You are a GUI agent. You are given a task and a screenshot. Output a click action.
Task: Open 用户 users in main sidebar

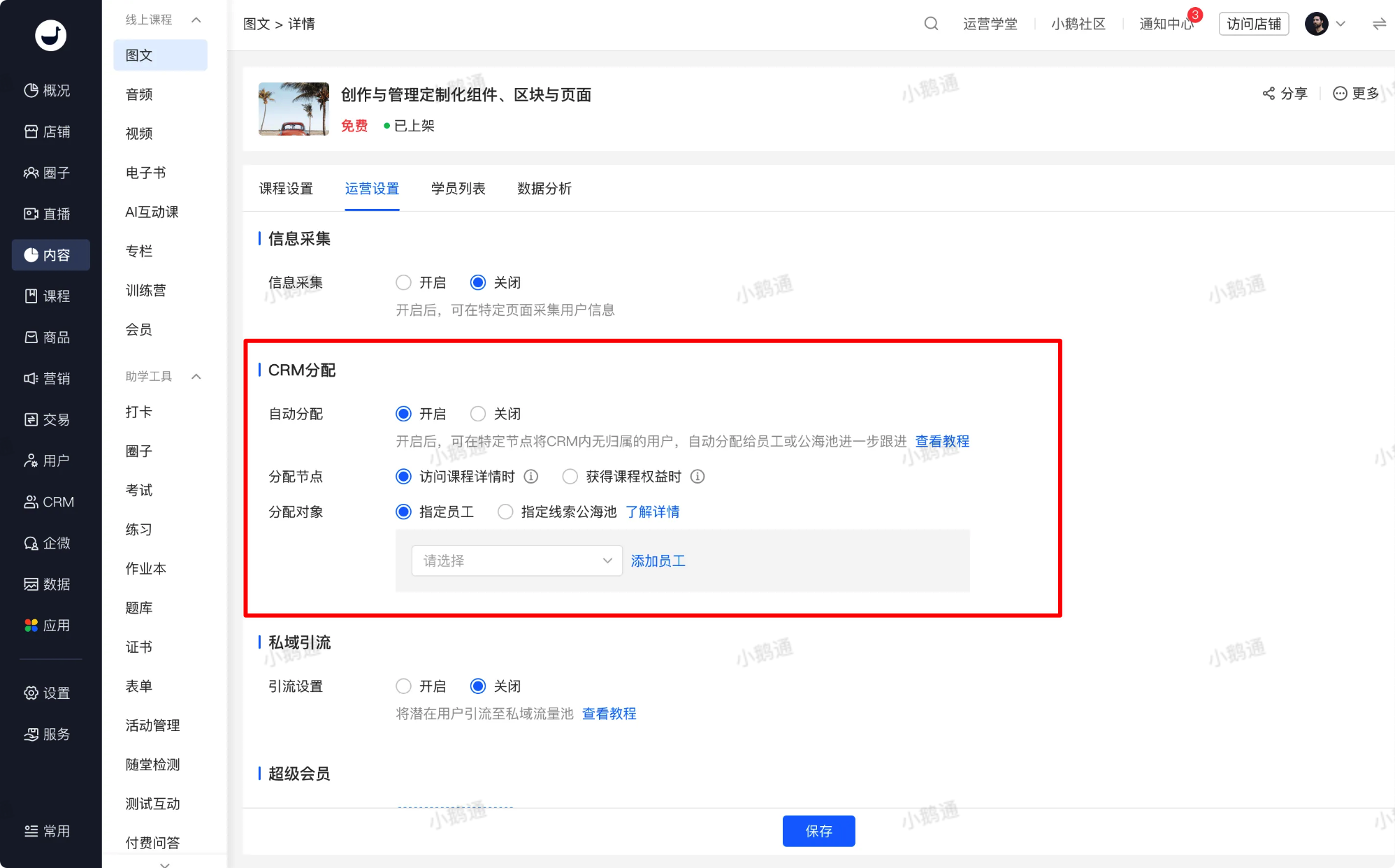(48, 461)
